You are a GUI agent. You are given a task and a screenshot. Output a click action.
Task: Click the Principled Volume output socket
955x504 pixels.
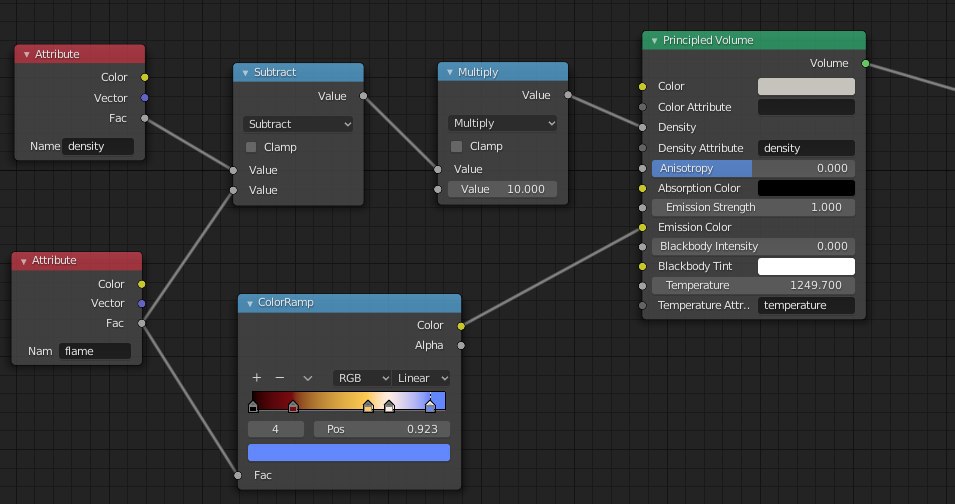(x=865, y=63)
